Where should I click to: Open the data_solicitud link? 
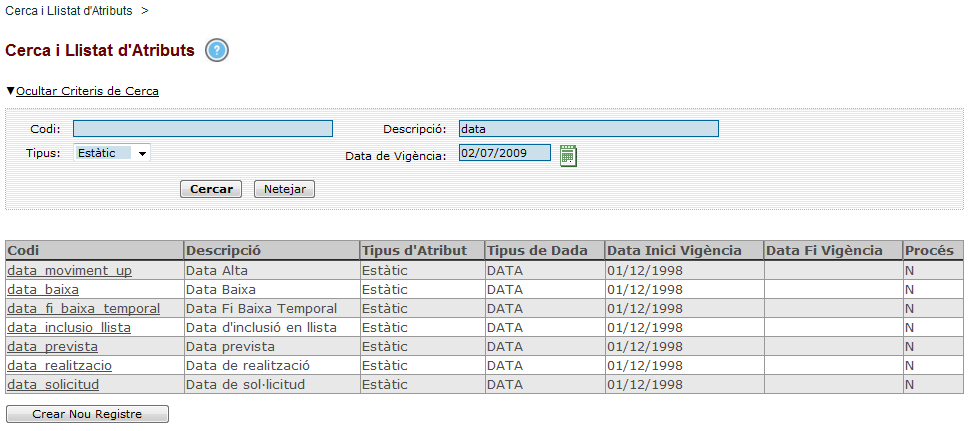click(x=53, y=385)
